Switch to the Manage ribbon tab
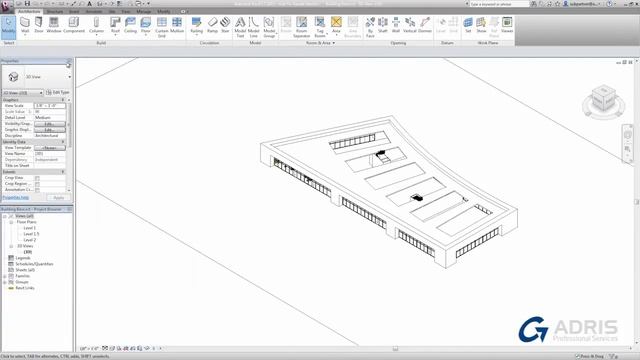Screen dimensions: 640x360 click(x=144, y=11)
